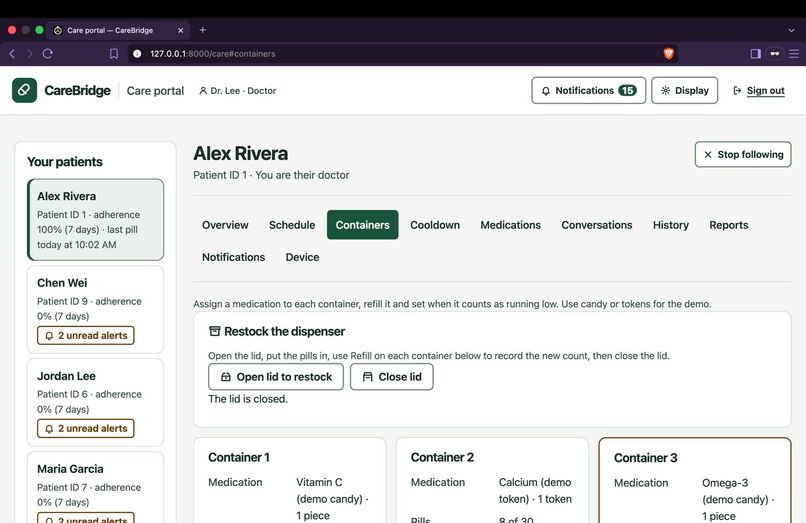Screen dimensions: 806x523
Task: Click Jordan Lee's 2 unread alerts badge
Action: (86, 428)
